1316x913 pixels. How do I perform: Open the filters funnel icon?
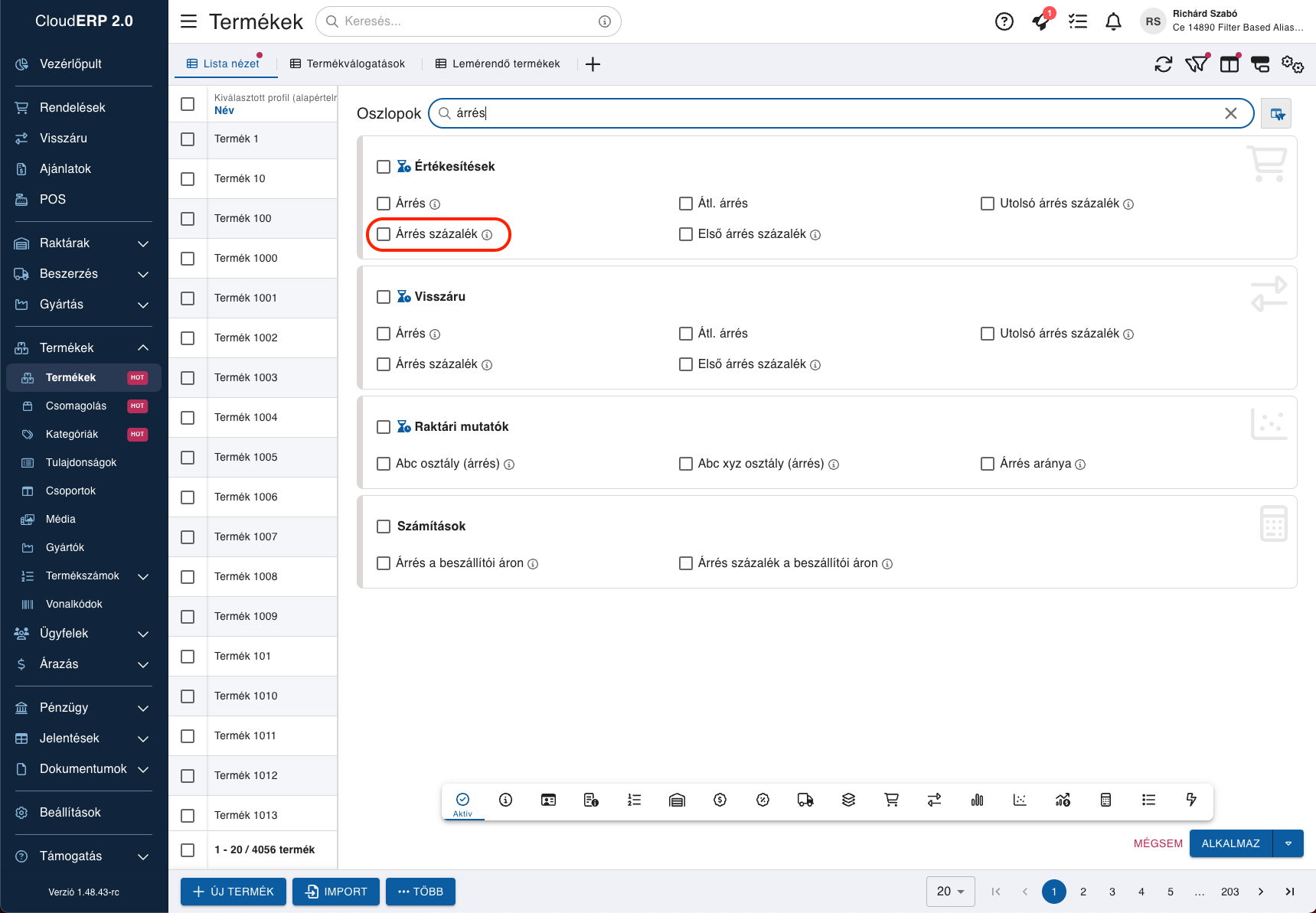1197,64
